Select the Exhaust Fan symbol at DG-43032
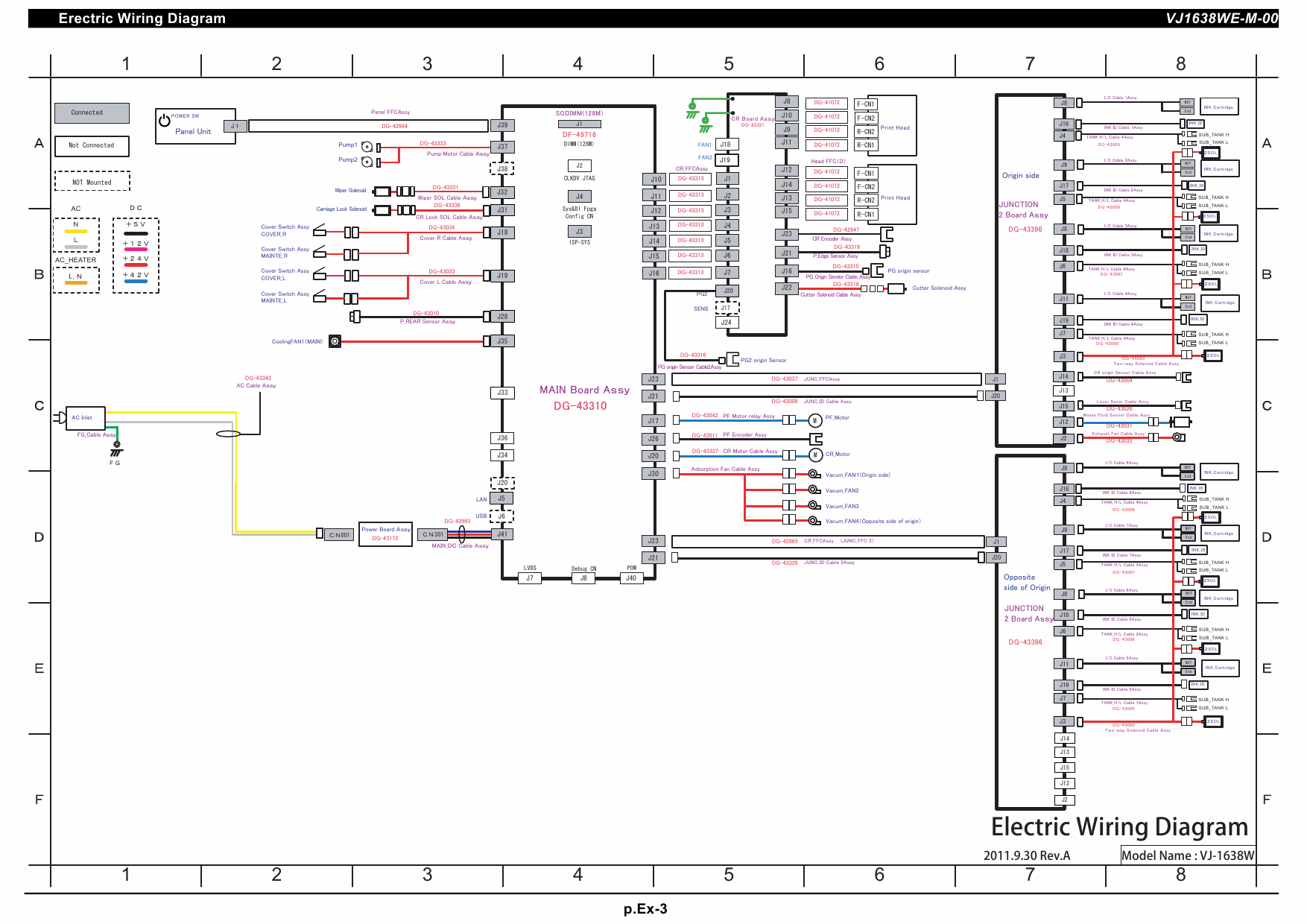 click(x=1178, y=437)
